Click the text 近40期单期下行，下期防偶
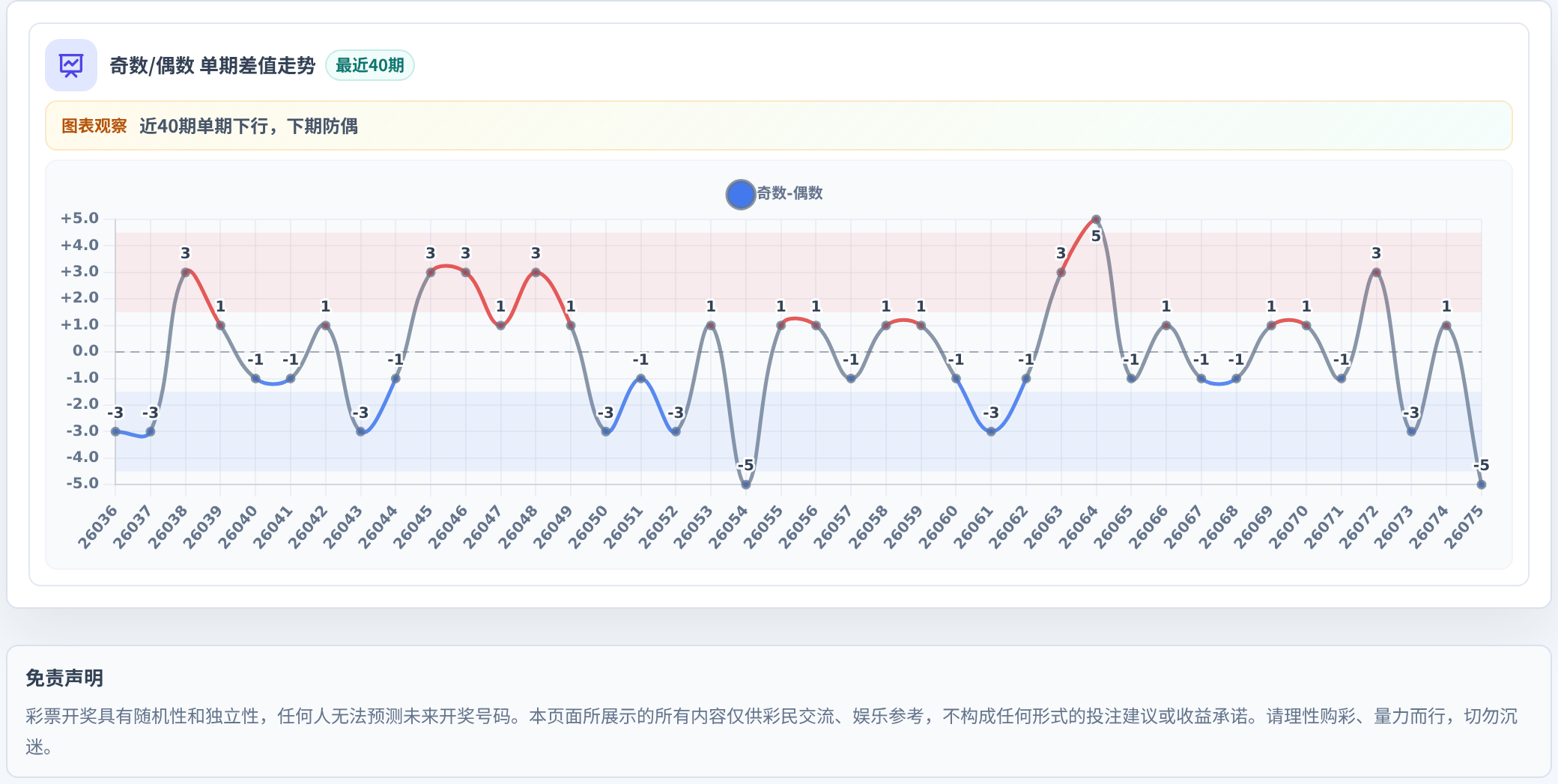This screenshot has width=1558, height=784. click(x=249, y=126)
